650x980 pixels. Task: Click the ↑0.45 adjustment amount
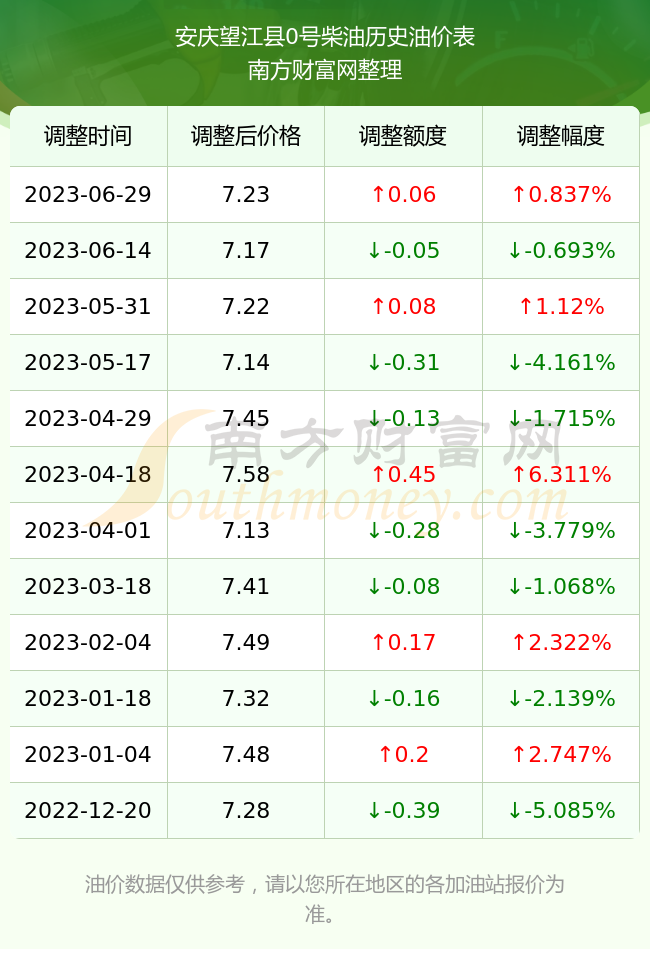403,474
